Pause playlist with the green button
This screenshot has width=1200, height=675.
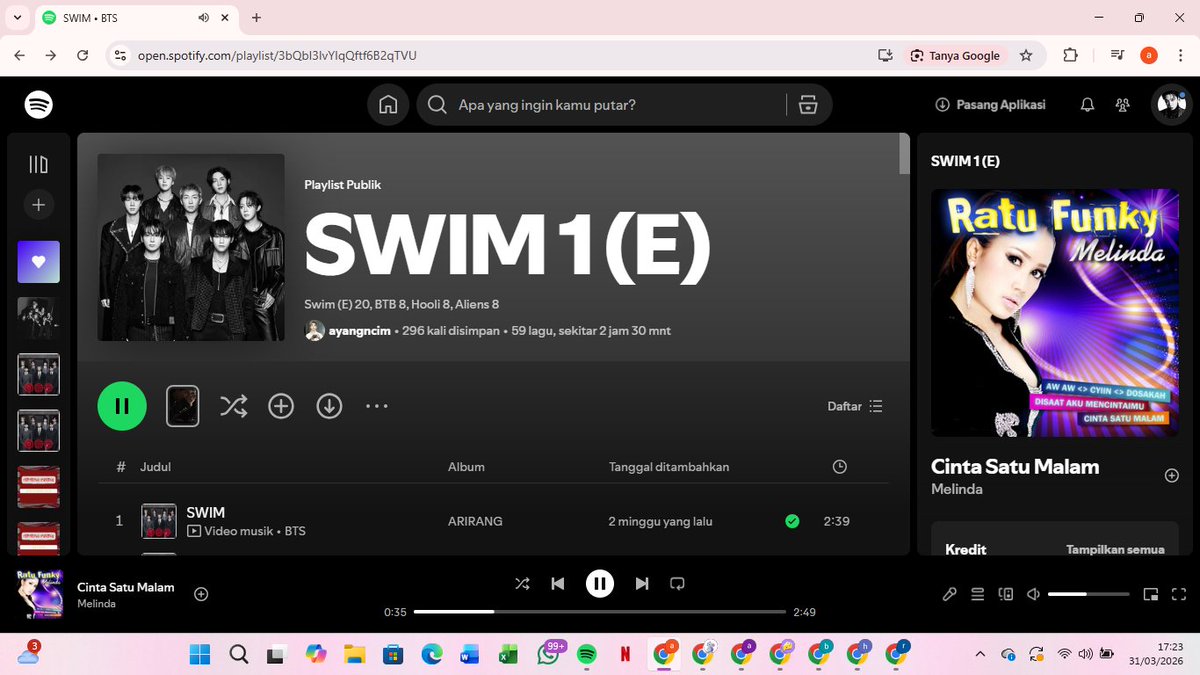122,406
